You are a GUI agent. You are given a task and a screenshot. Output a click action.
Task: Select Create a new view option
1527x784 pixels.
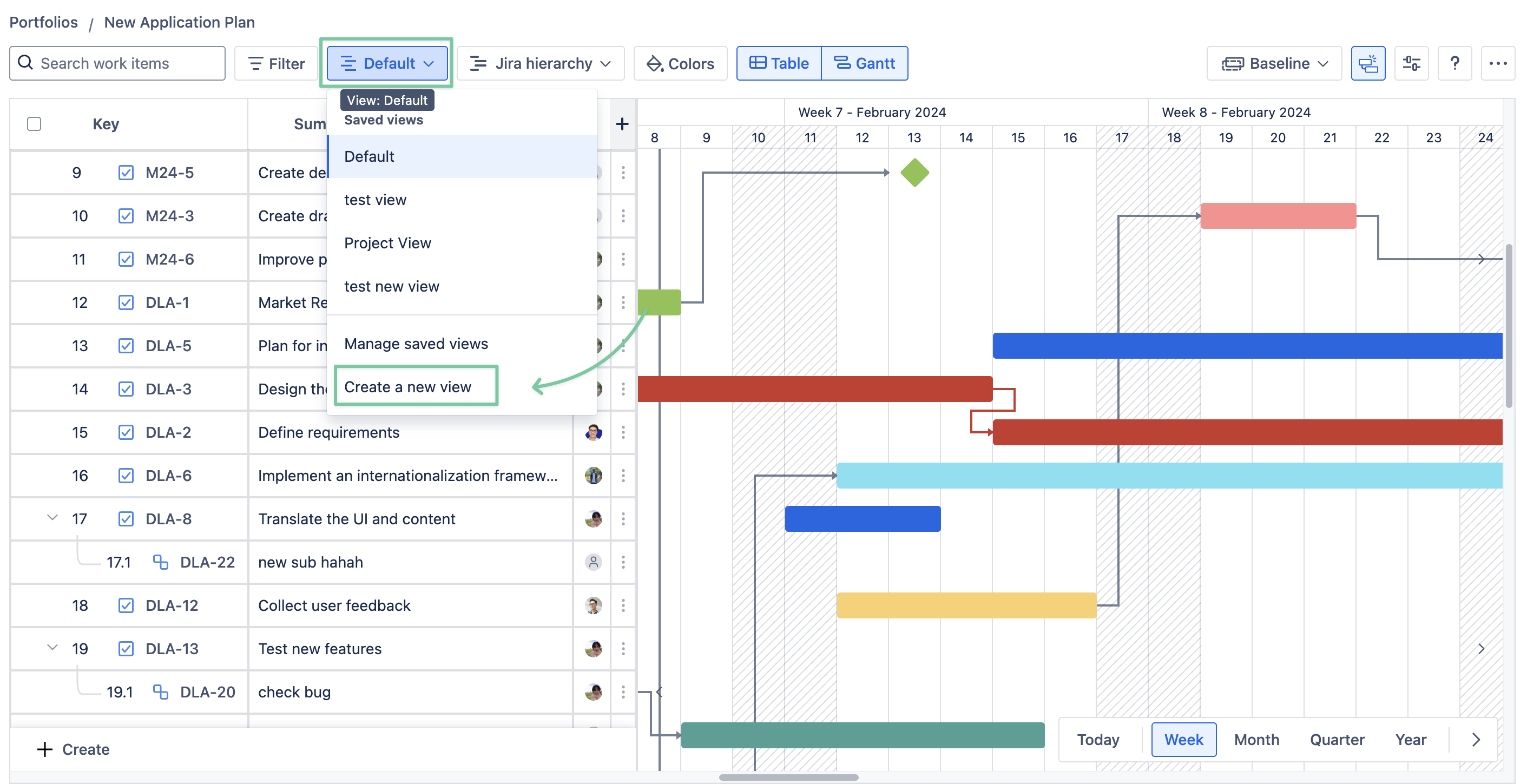[407, 386]
